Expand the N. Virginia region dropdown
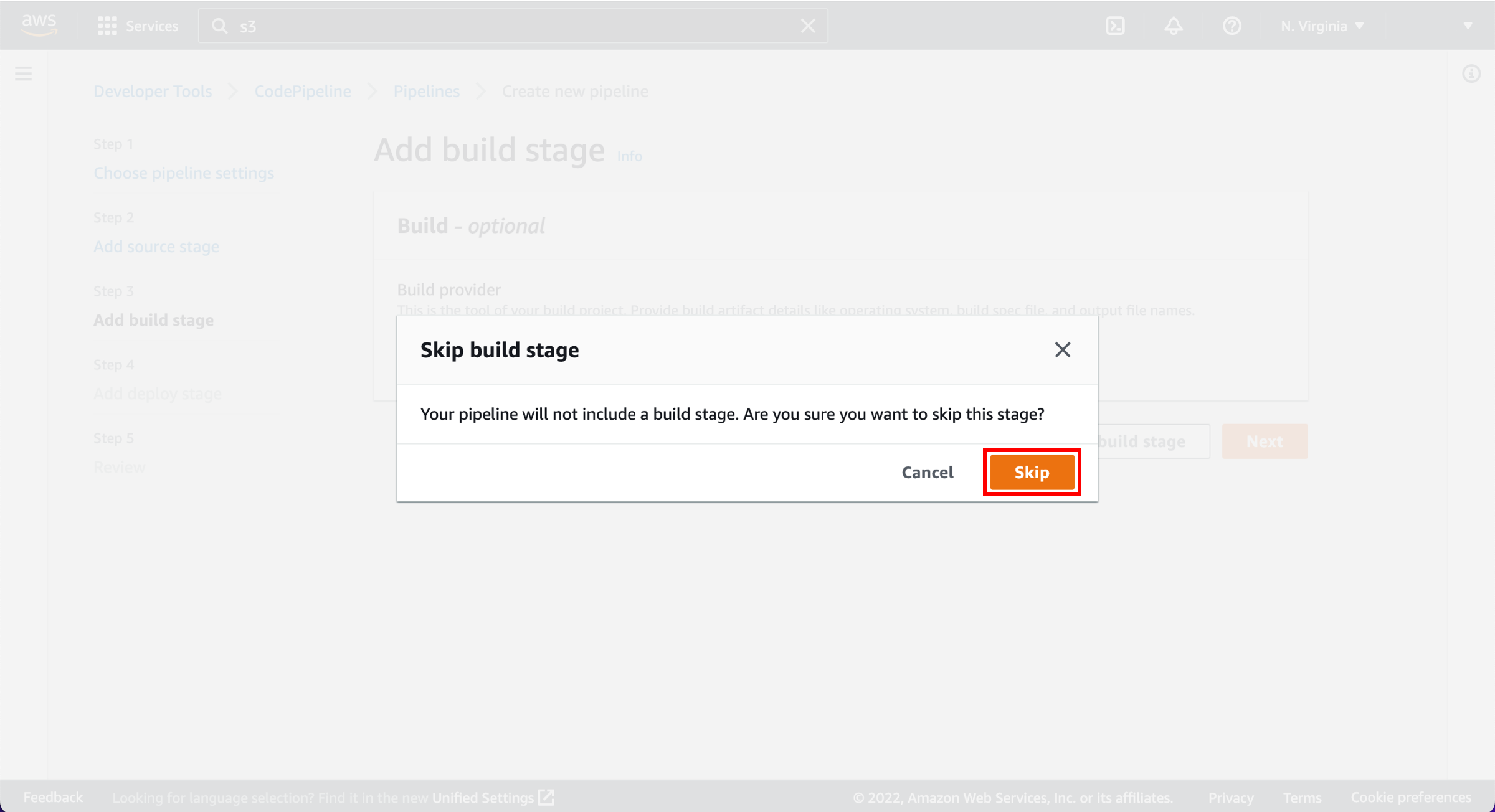This screenshot has height=812, width=1495. point(1322,26)
